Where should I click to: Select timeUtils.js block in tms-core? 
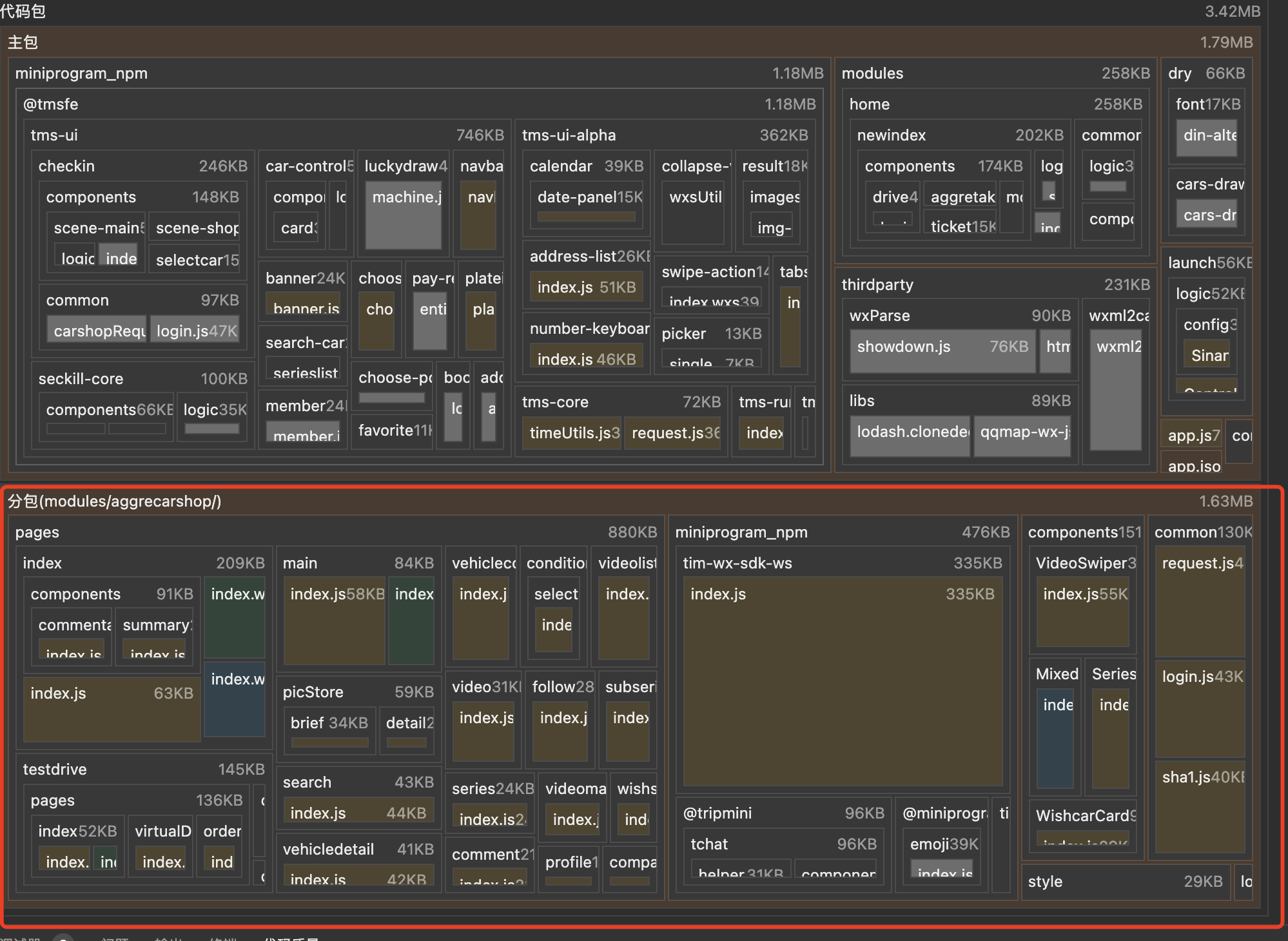tap(572, 433)
